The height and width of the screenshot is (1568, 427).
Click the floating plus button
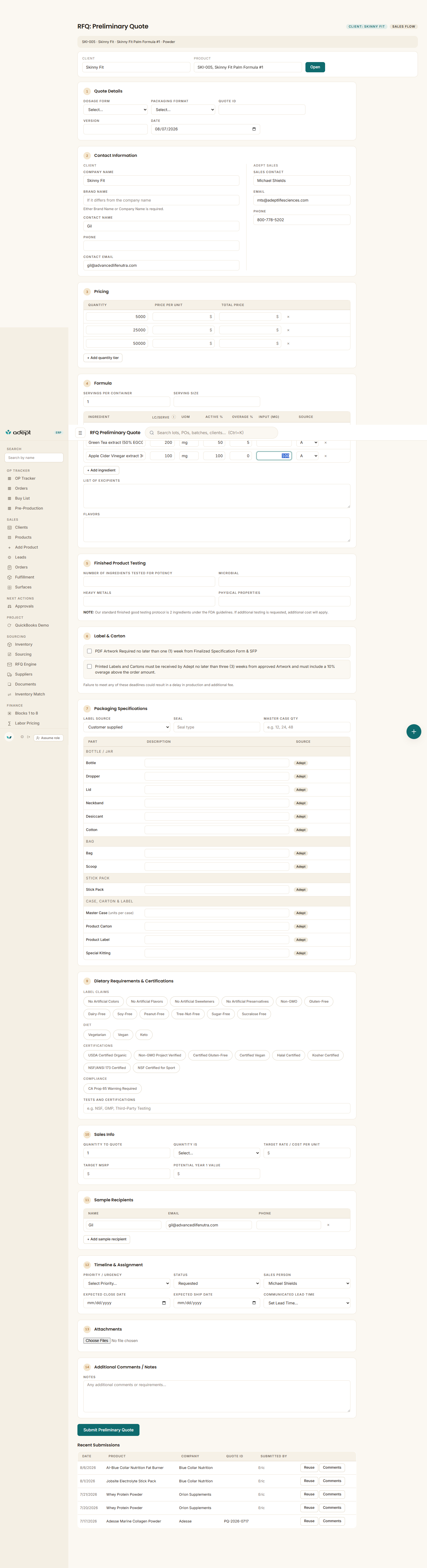coord(414,732)
